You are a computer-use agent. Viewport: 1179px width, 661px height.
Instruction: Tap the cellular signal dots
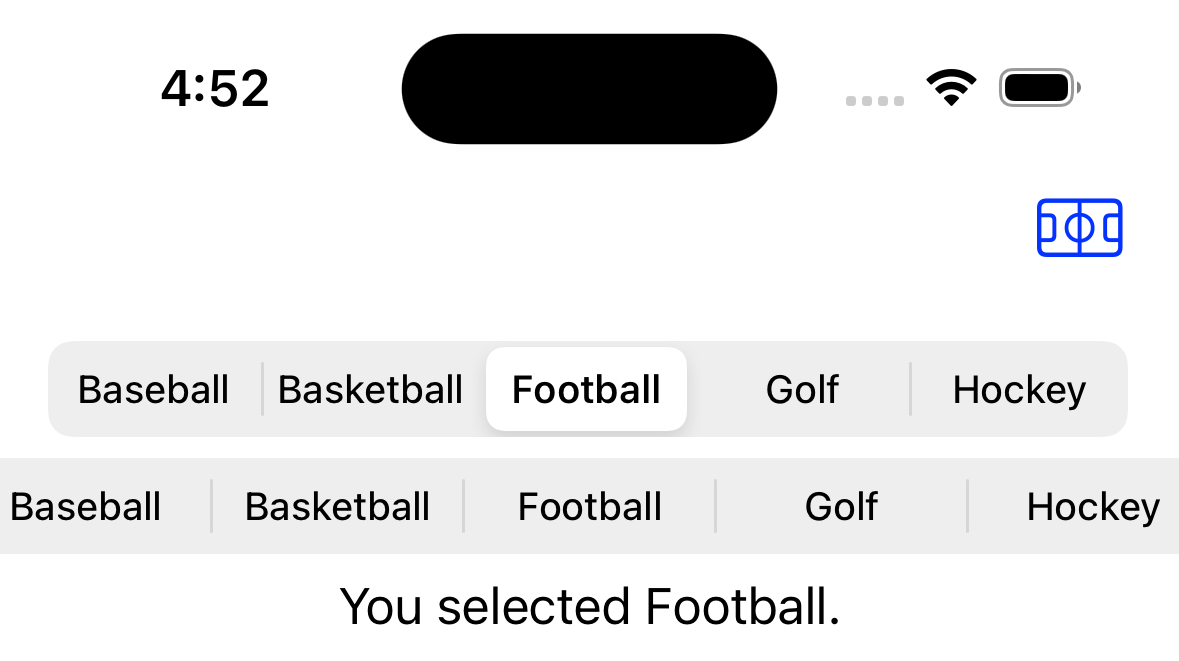point(875,100)
